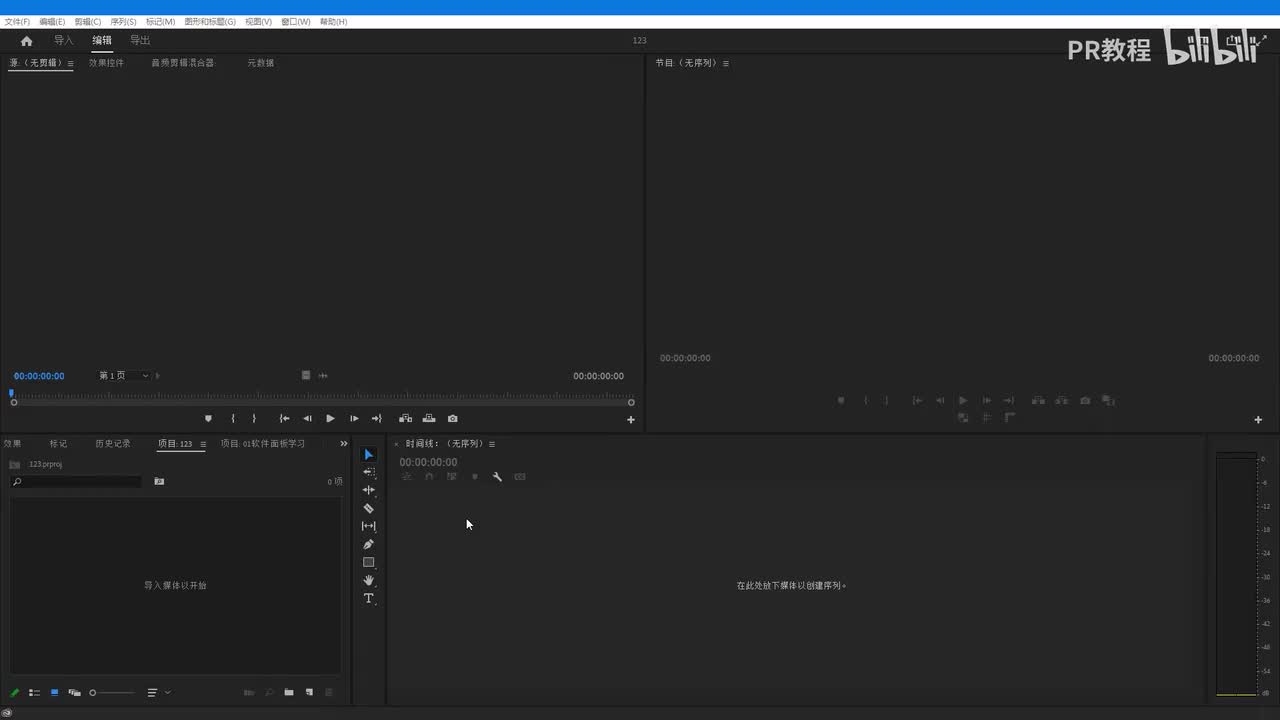The width and height of the screenshot is (1280, 720).
Task: Open the Program panel menu next to 节目:(无序列)
Action: (x=726, y=63)
